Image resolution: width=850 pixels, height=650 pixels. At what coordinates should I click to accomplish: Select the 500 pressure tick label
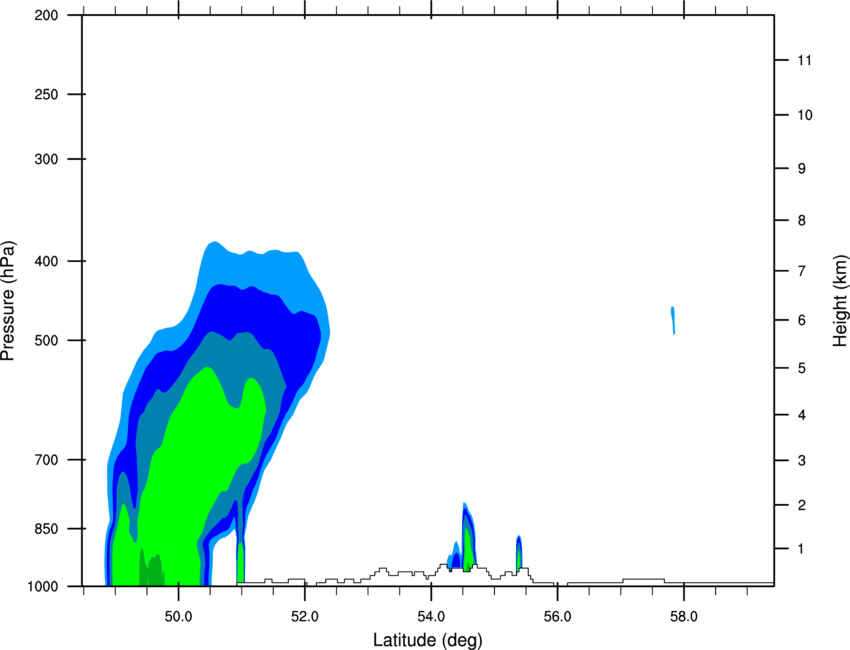point(46,340)
